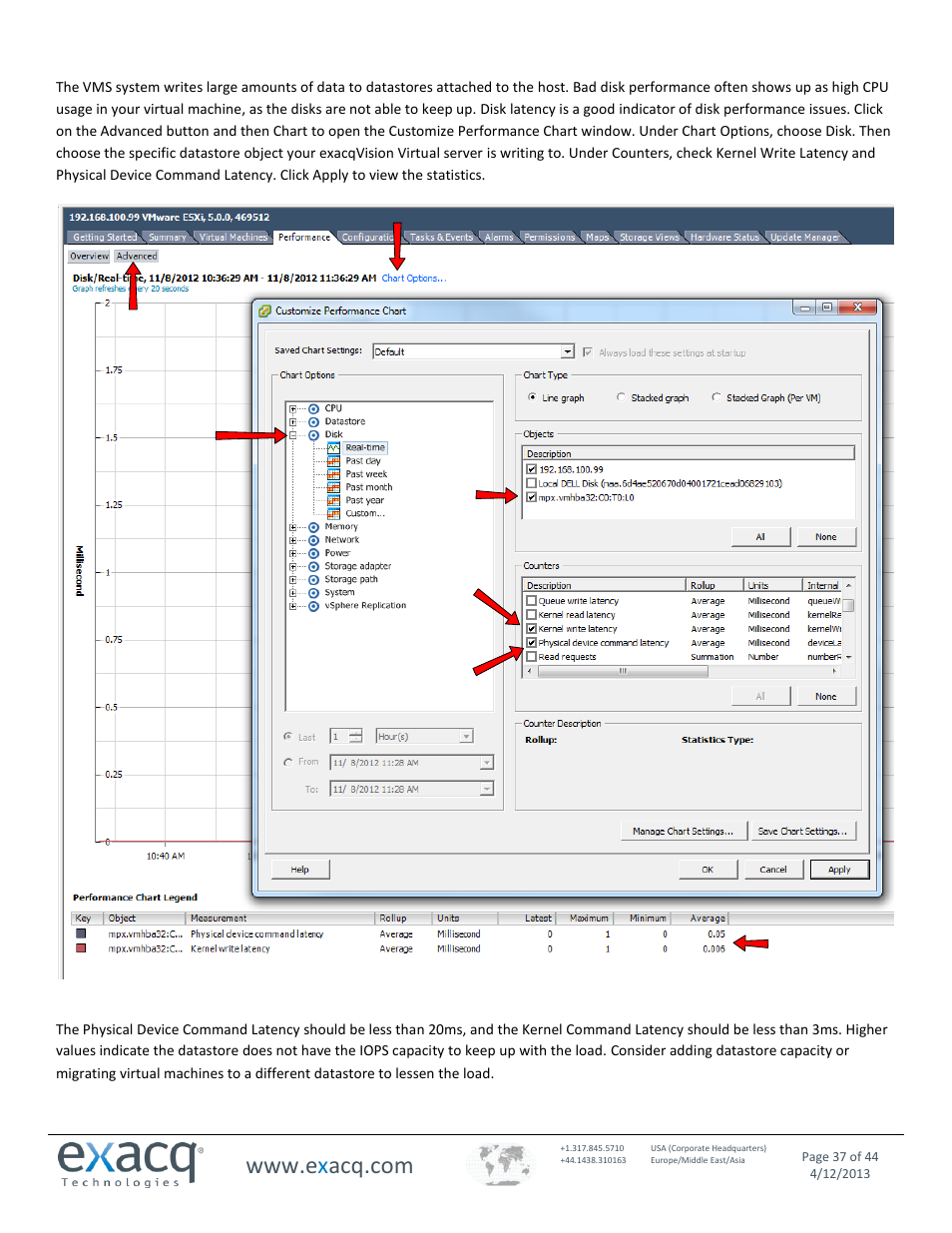Click Manage Chart Settings... button
952x1233 pixels.
683,831
